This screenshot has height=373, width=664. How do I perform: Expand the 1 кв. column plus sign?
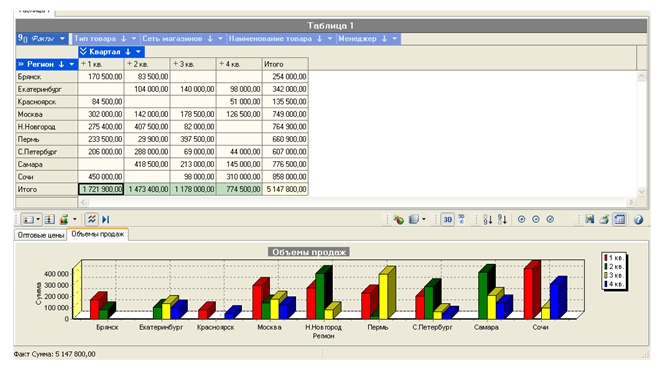pyautogui.click(x=83, y=64)
